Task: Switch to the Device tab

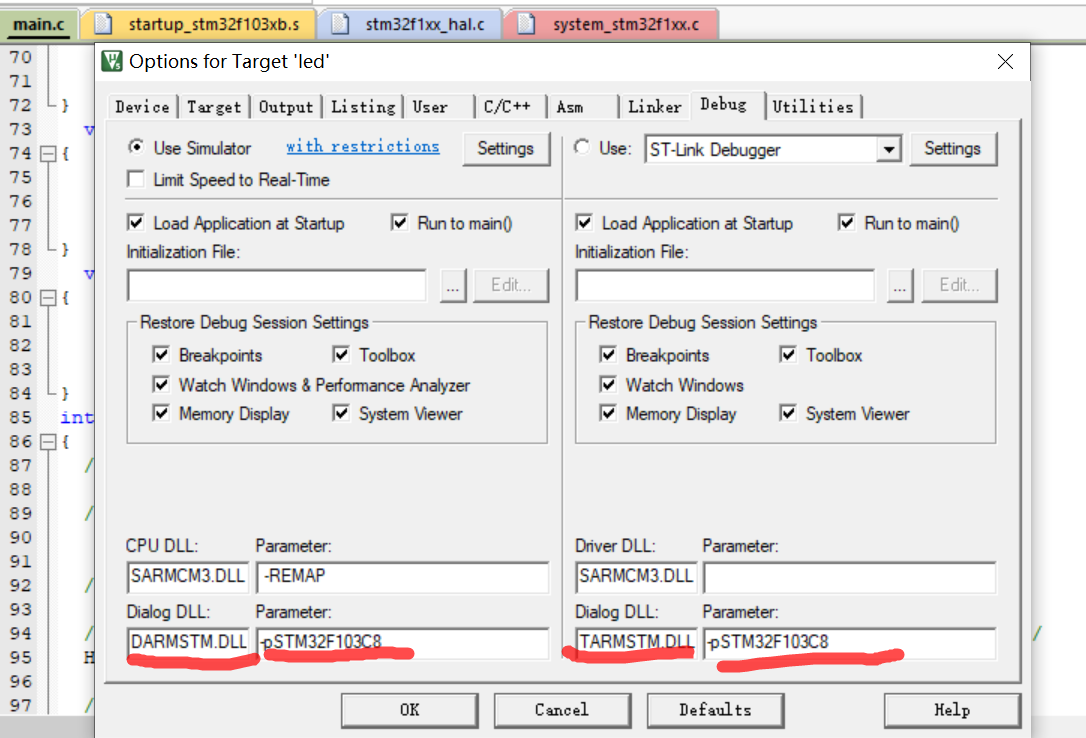Action: click(143, 107)
